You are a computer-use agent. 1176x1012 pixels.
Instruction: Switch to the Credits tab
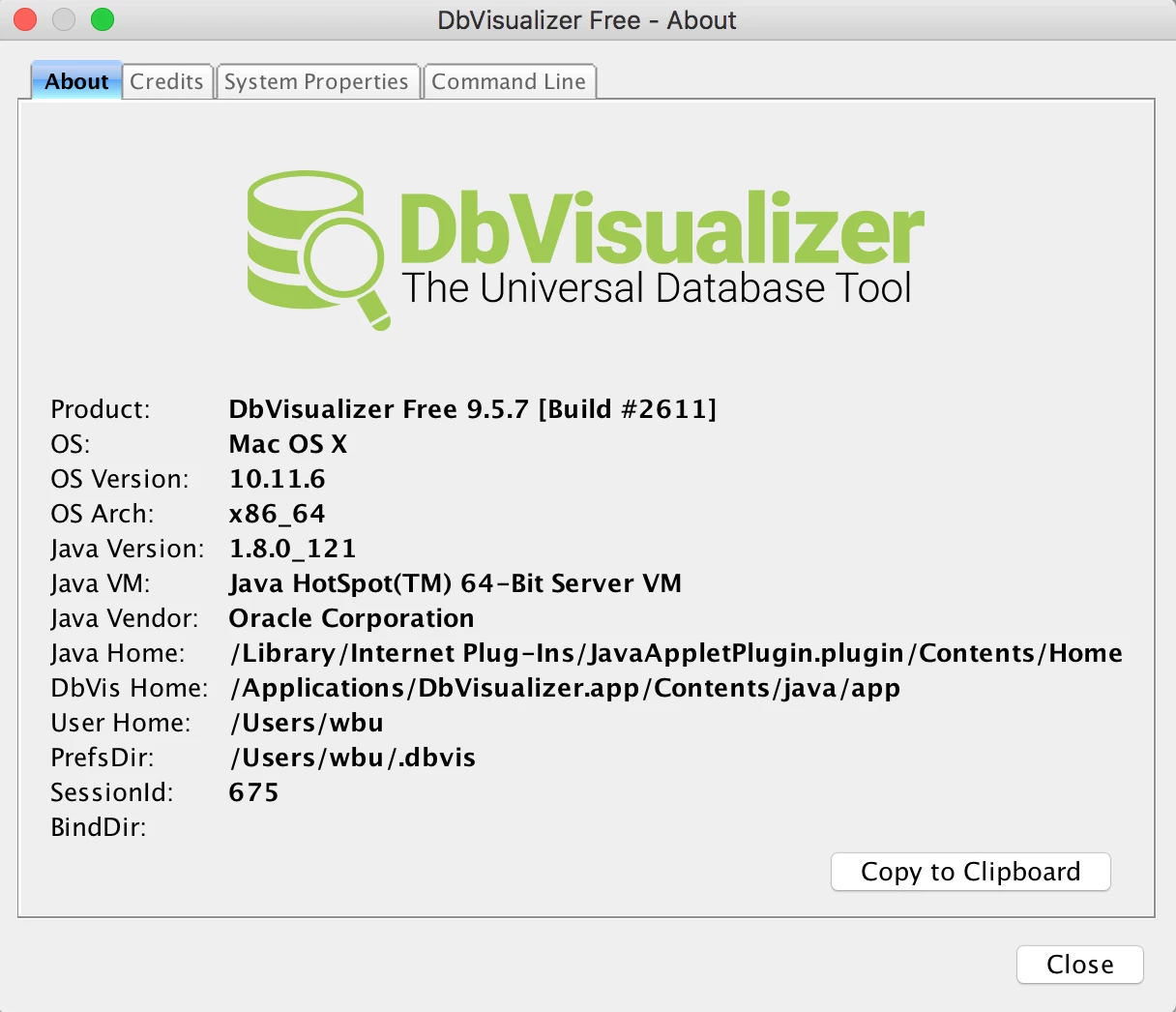point(166,81)
